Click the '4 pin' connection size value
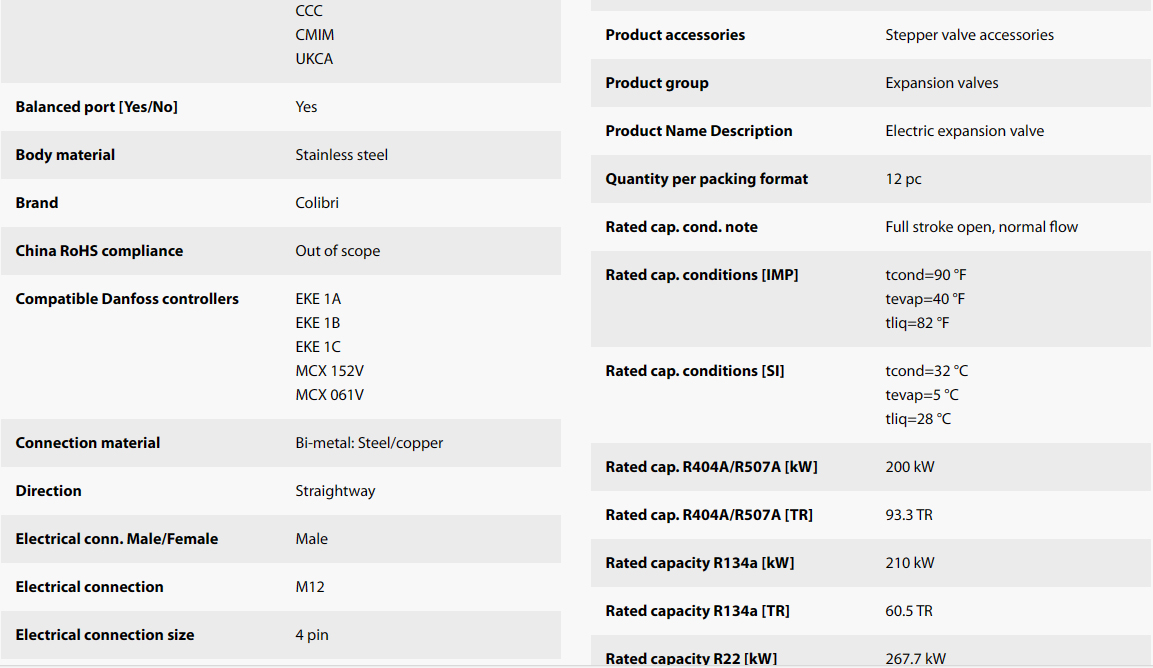Viewport: 1153px width, 668px height. (312, 635)
